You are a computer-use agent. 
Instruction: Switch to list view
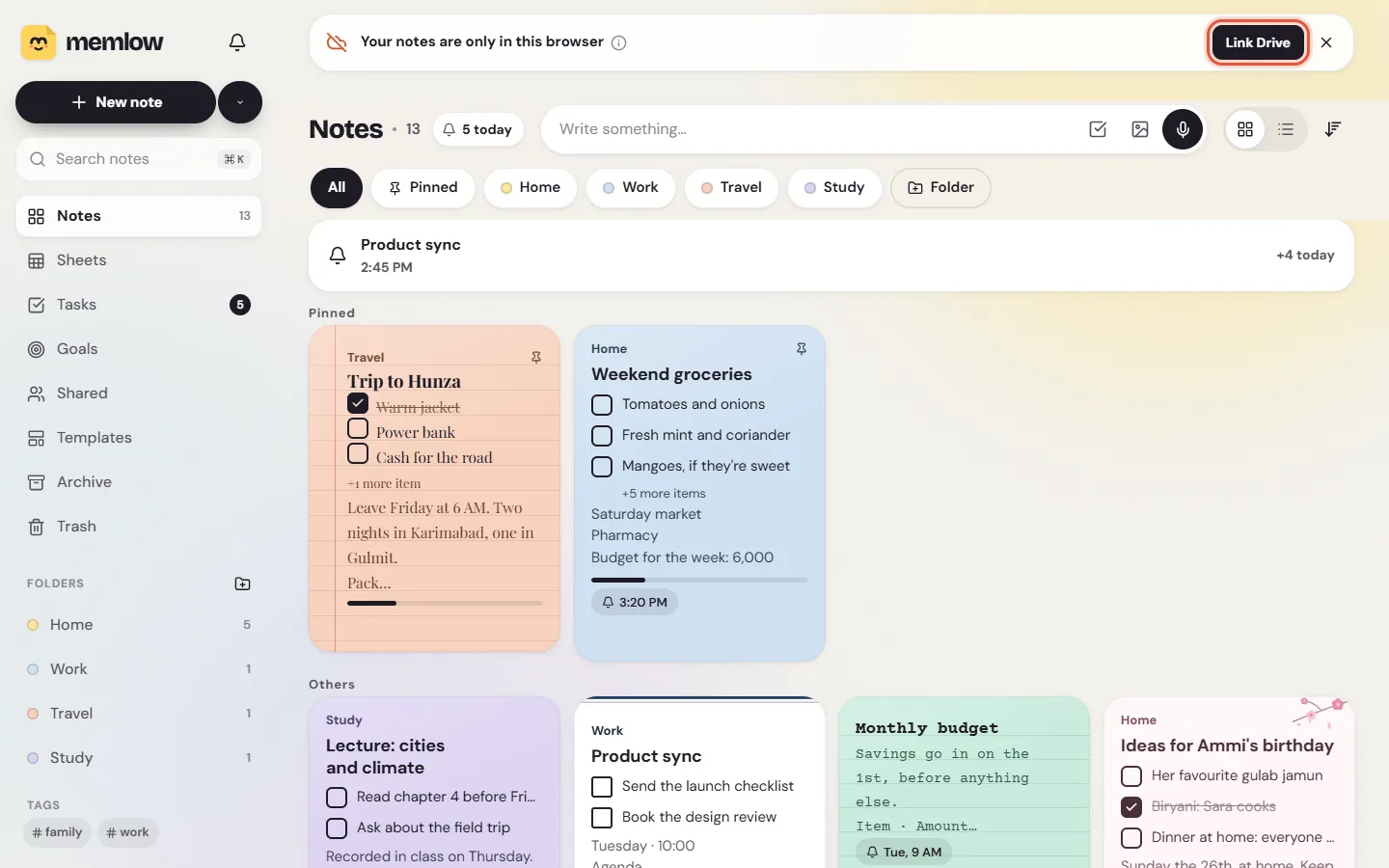coord(1286,129)
